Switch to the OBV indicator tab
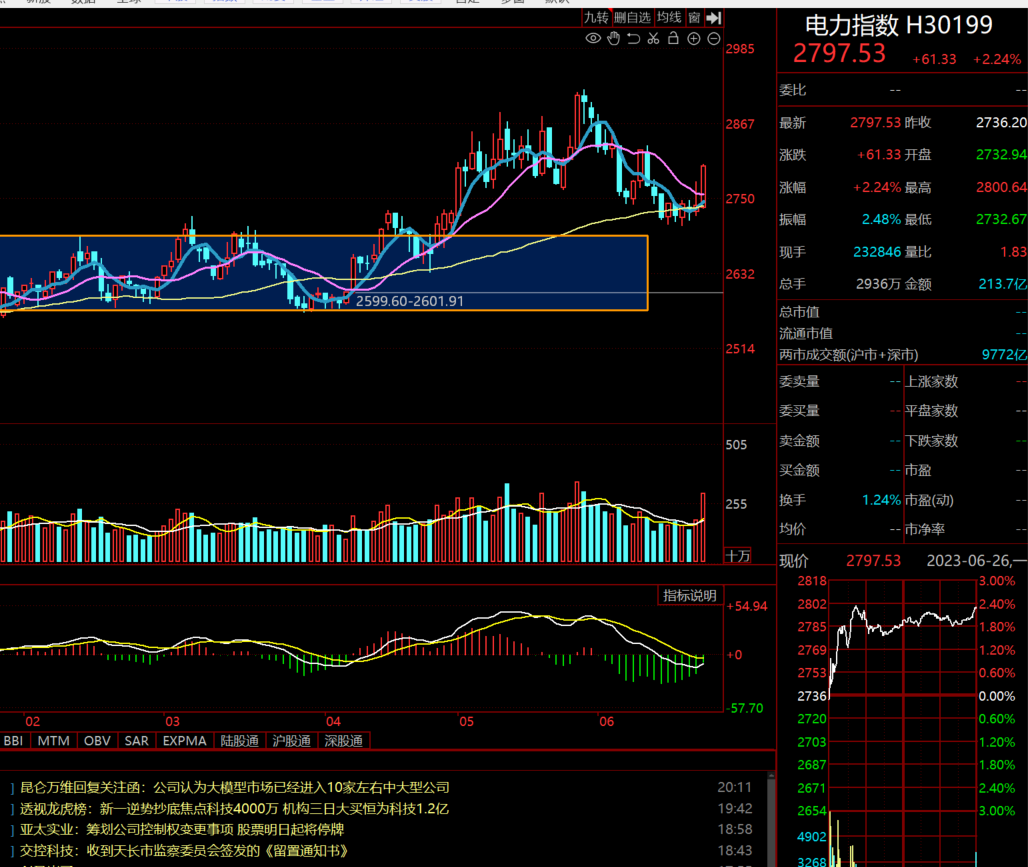The image size is (1028, 867). (97, 740)
